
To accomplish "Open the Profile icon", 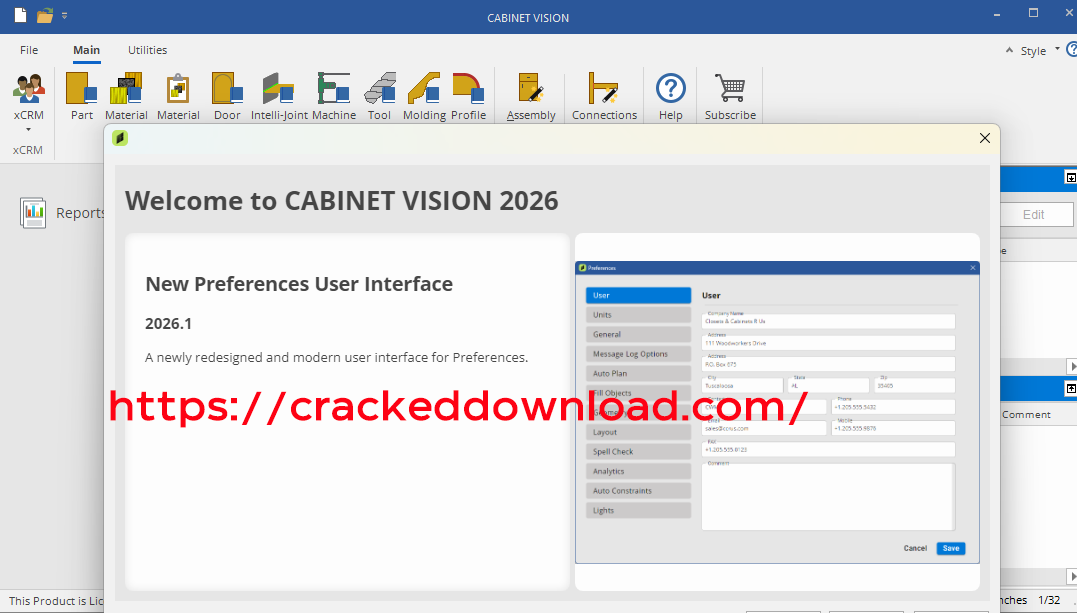I will tap(468, 88).
